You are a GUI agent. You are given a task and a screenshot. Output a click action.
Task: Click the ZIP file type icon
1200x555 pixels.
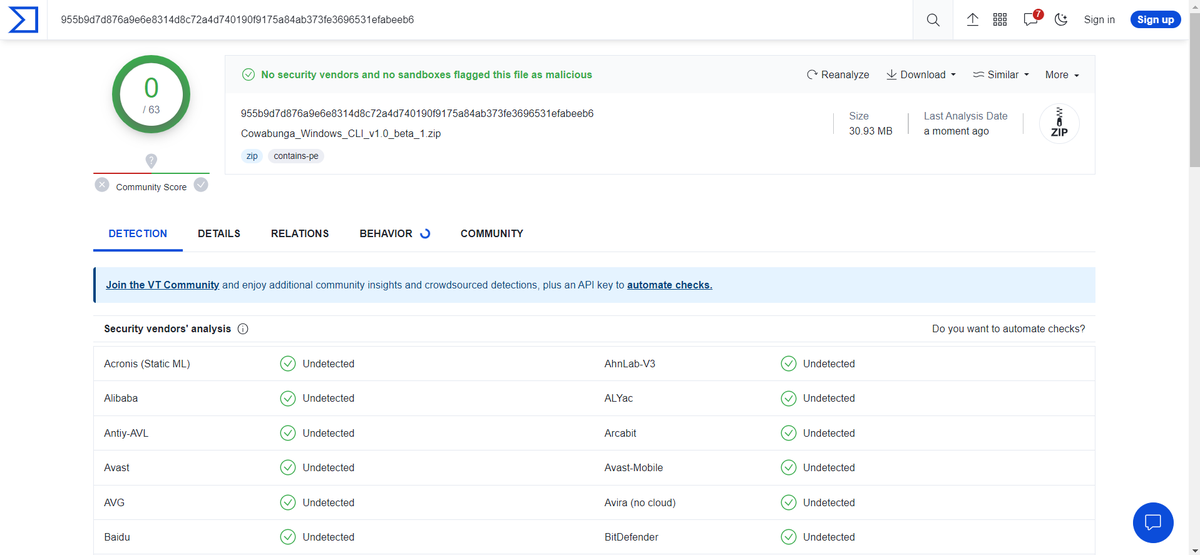click(x=1059, y=123)
